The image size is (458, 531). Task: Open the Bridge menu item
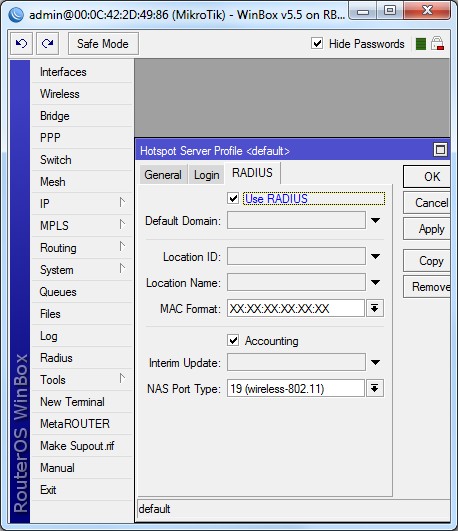(82, 116)
